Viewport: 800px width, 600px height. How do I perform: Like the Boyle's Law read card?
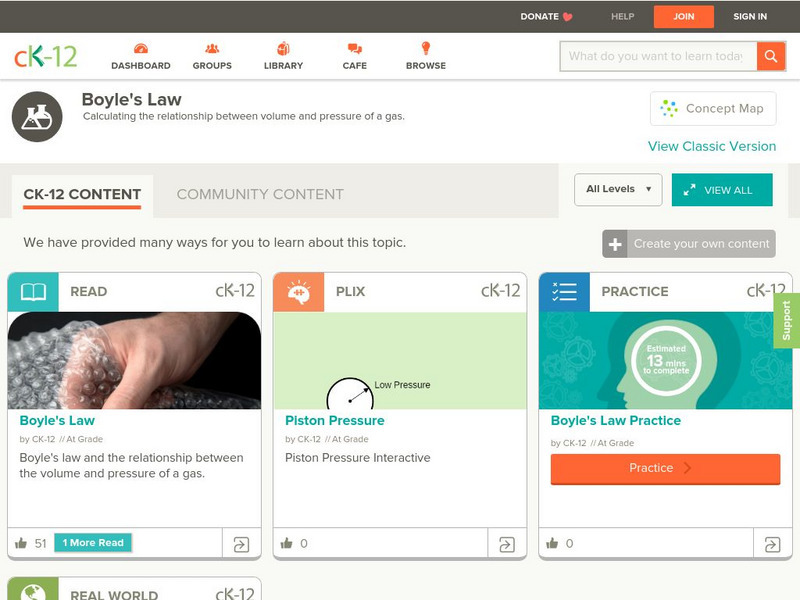click(21, 543)
